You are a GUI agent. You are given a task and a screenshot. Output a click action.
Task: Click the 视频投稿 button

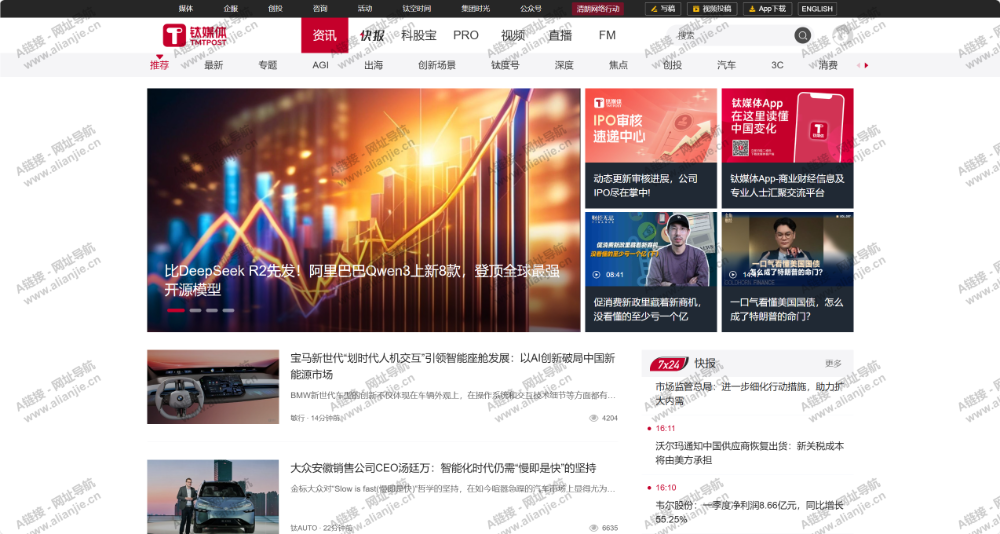tap(712, 9)
